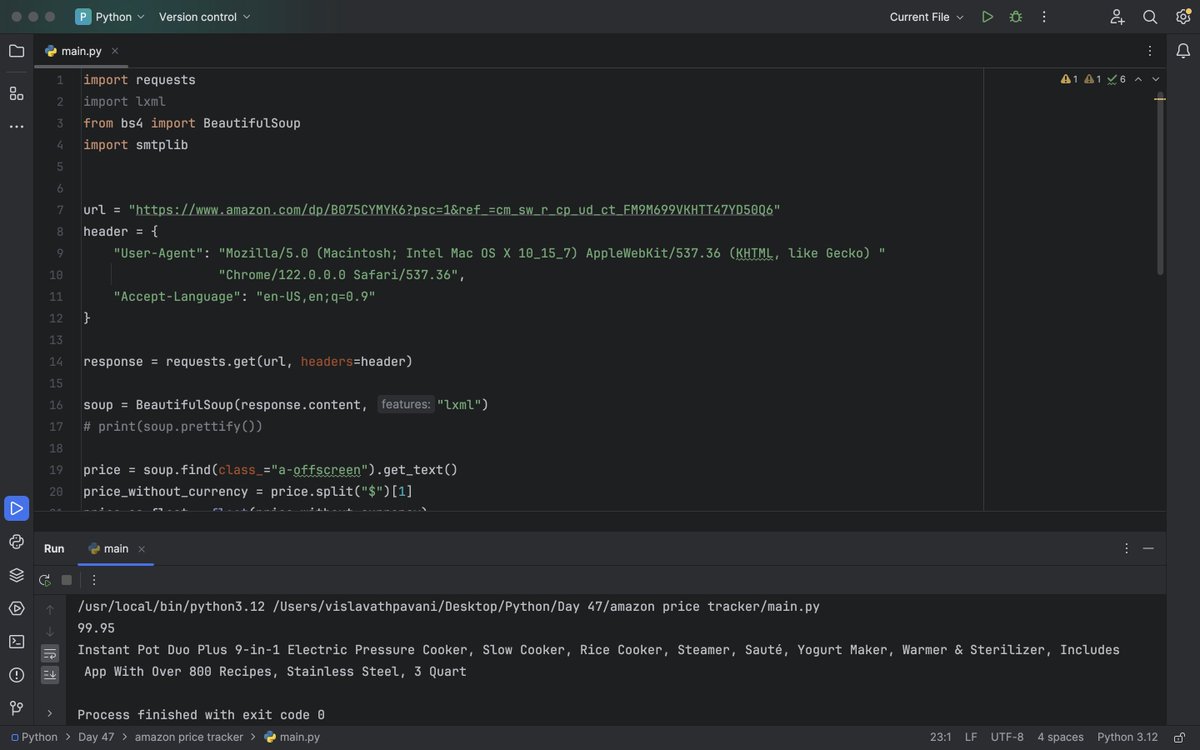Open the Project tool window folder icon
1200x750 pixels.
click(x=16, y=51)
